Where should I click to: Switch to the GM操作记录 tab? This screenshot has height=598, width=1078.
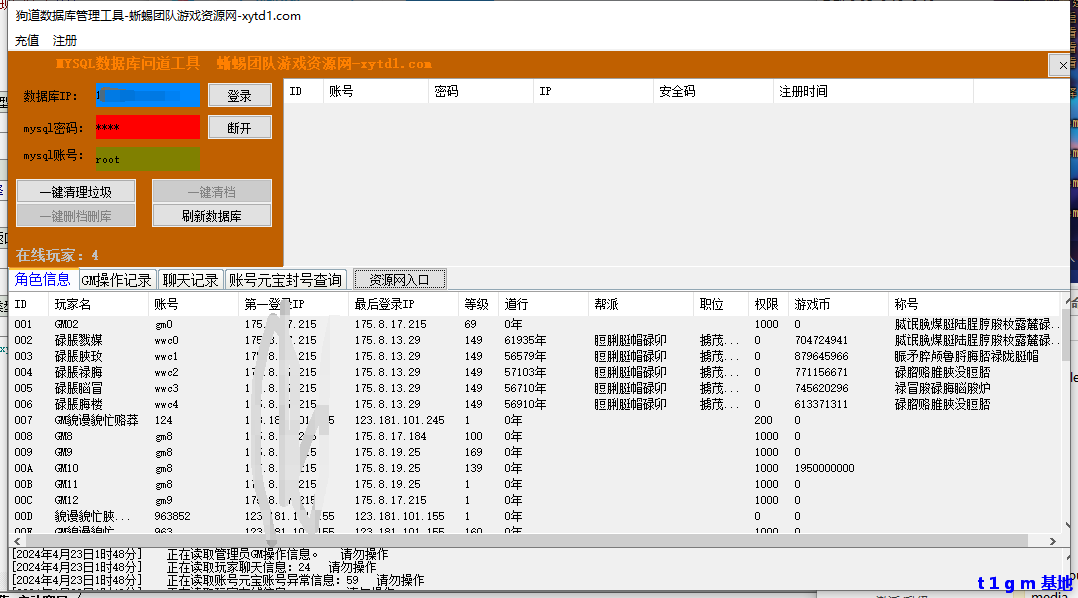coord(116,280)
